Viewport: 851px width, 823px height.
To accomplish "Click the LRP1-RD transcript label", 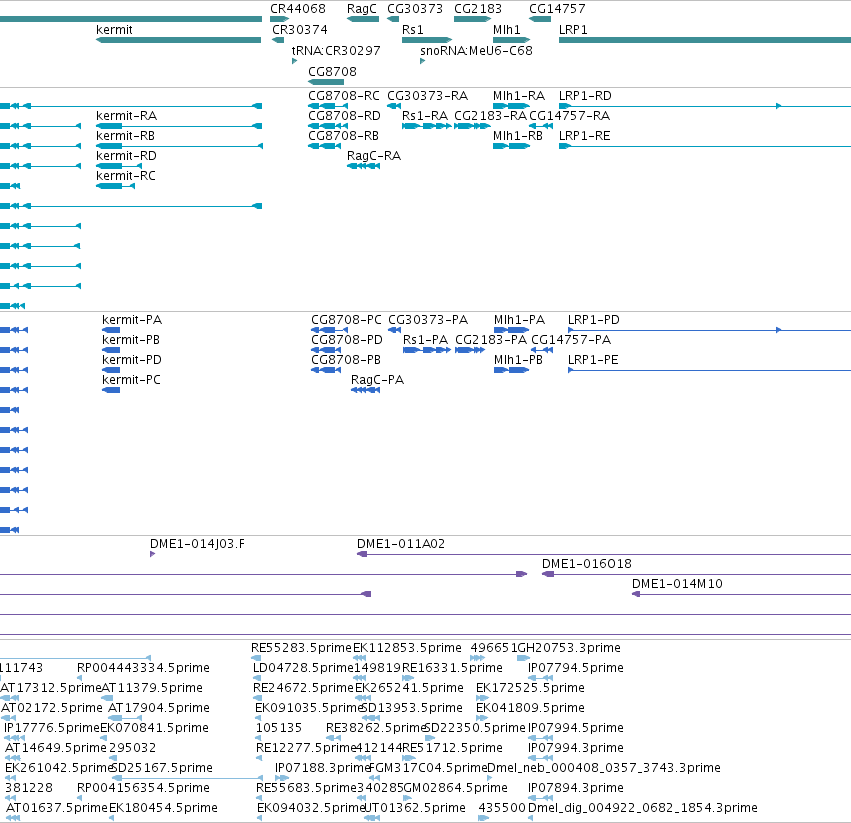I will tap(585, 96).
